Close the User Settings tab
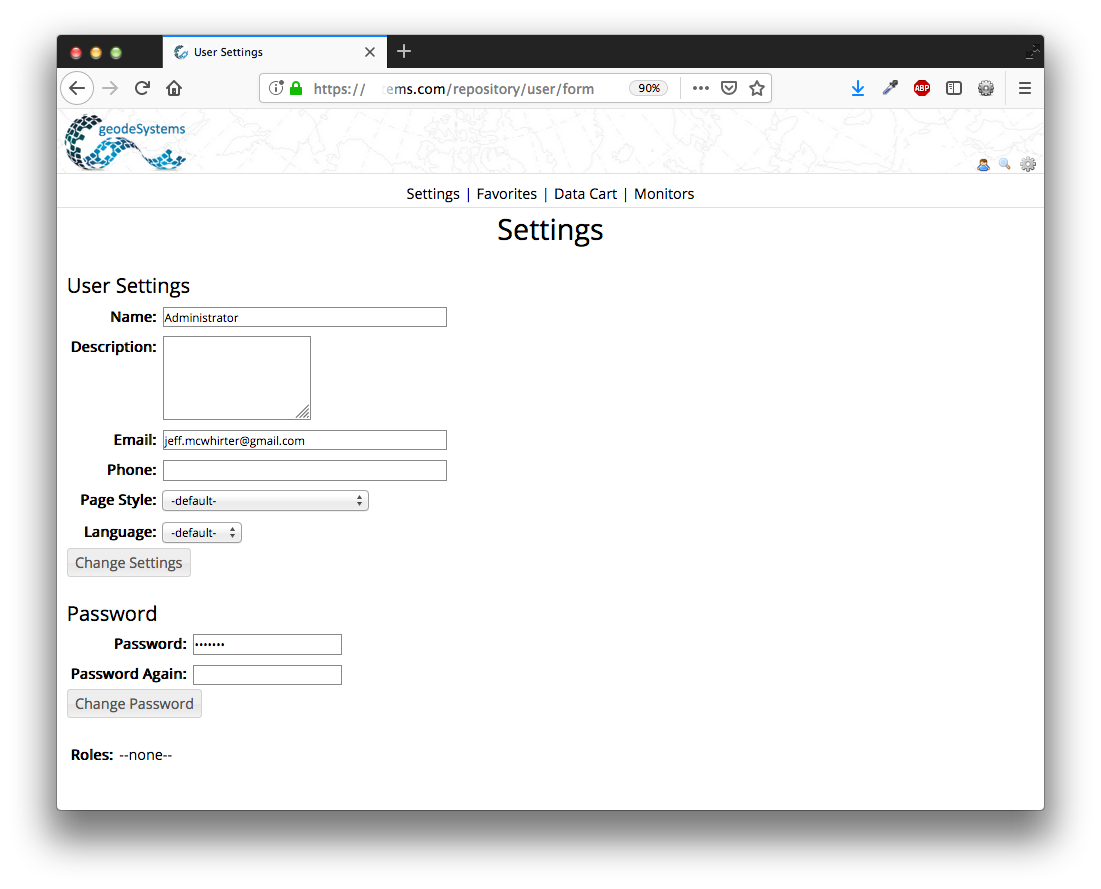Image resolution: width=1101 pixels, height=889 pixels. tap(370, 52)
